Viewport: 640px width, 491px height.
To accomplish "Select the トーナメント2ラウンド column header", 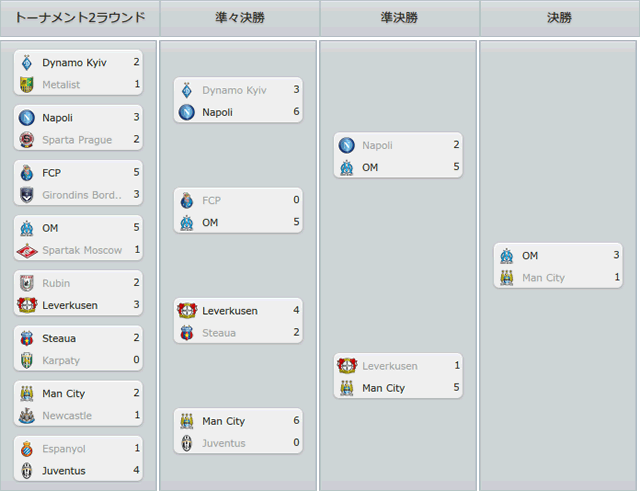I will (x=80, y=18).
